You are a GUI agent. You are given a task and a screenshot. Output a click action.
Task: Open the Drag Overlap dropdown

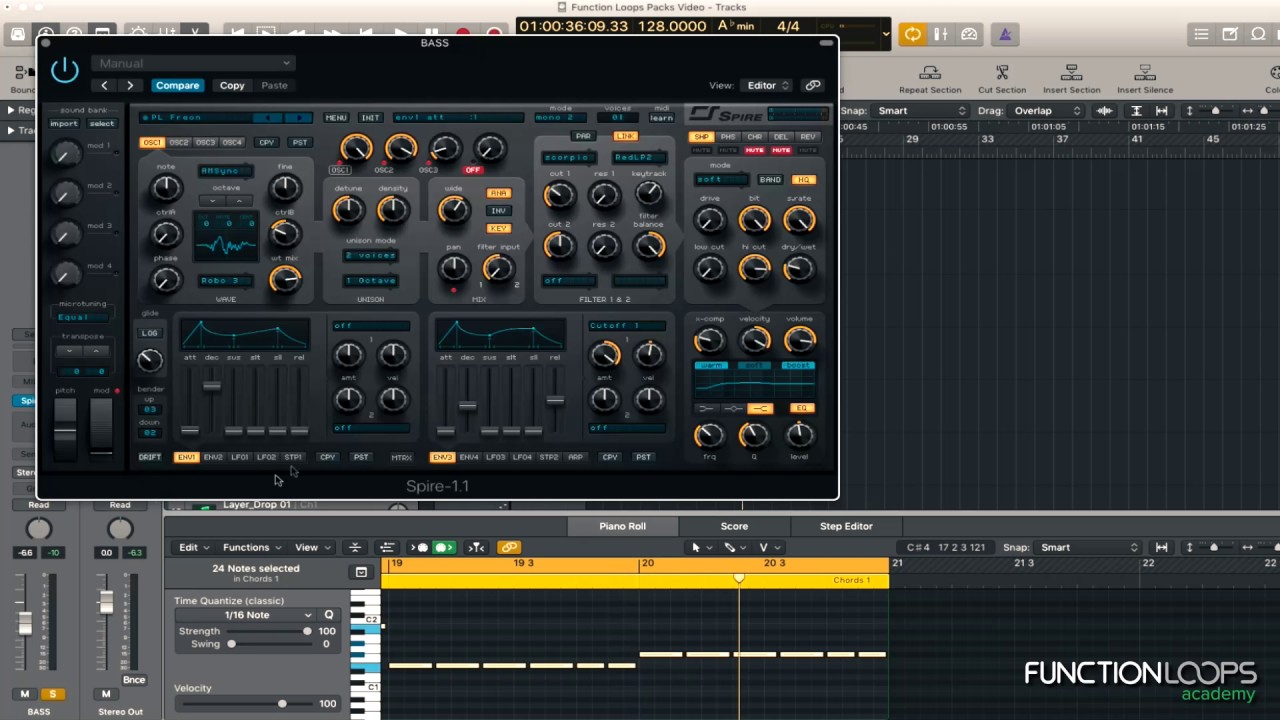click(x=1046, y=111)
